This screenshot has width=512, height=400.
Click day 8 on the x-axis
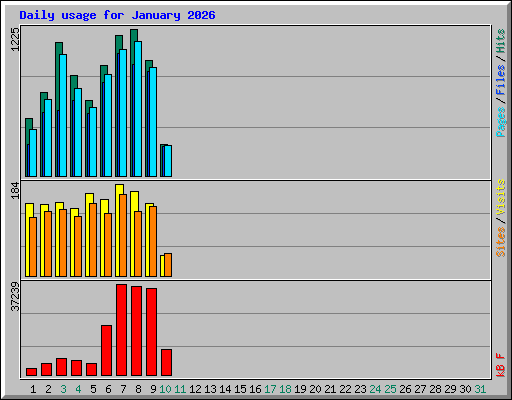click(138, 389)
